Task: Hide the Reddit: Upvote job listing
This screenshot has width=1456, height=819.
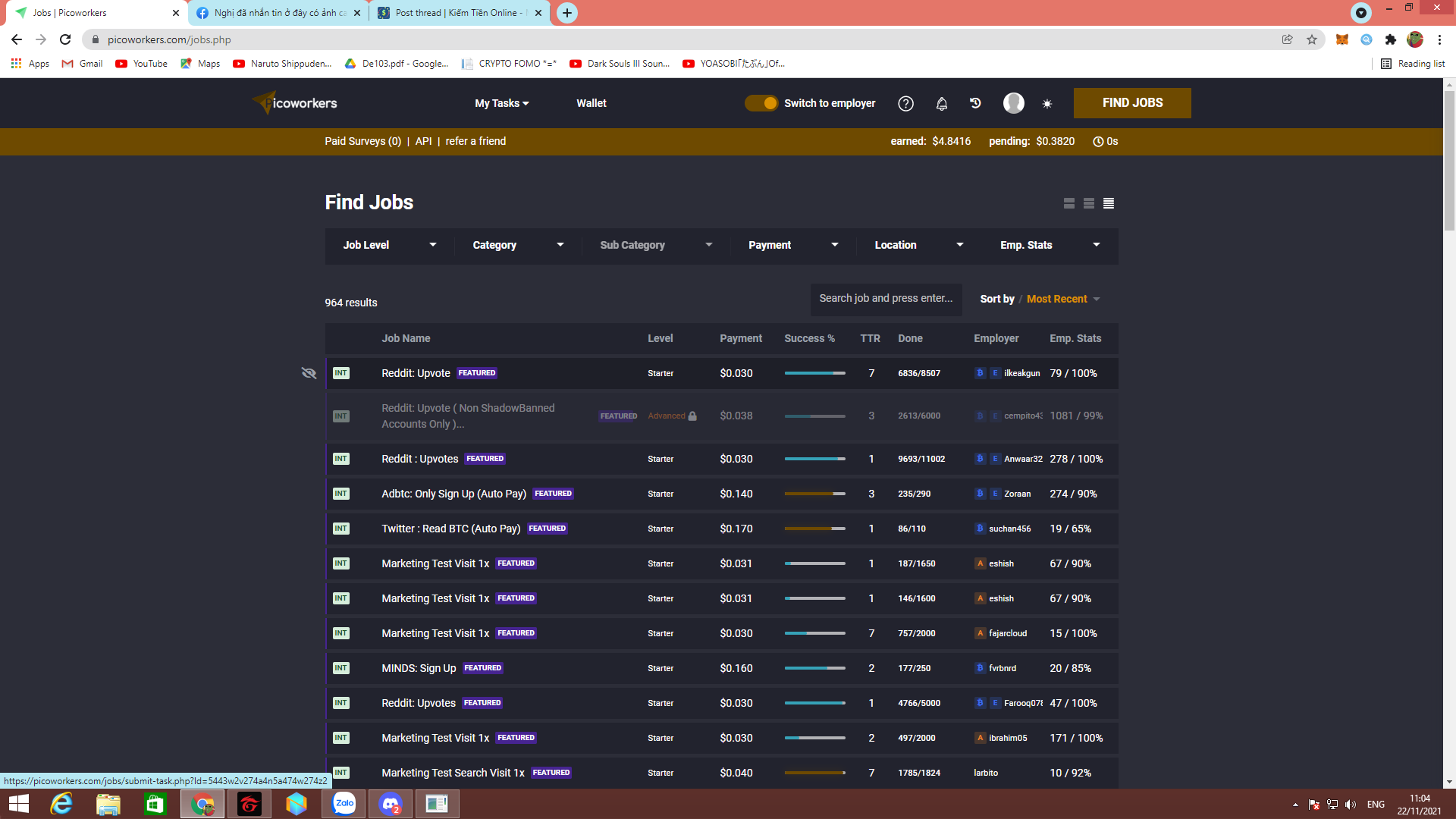Action: point(309,373)
